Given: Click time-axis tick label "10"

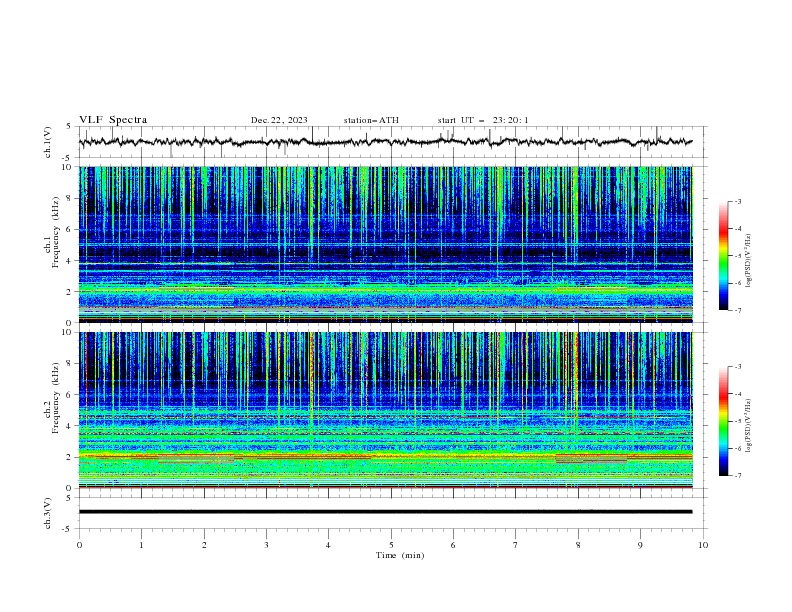Looking at the screenshot, I should click(703, 545).
